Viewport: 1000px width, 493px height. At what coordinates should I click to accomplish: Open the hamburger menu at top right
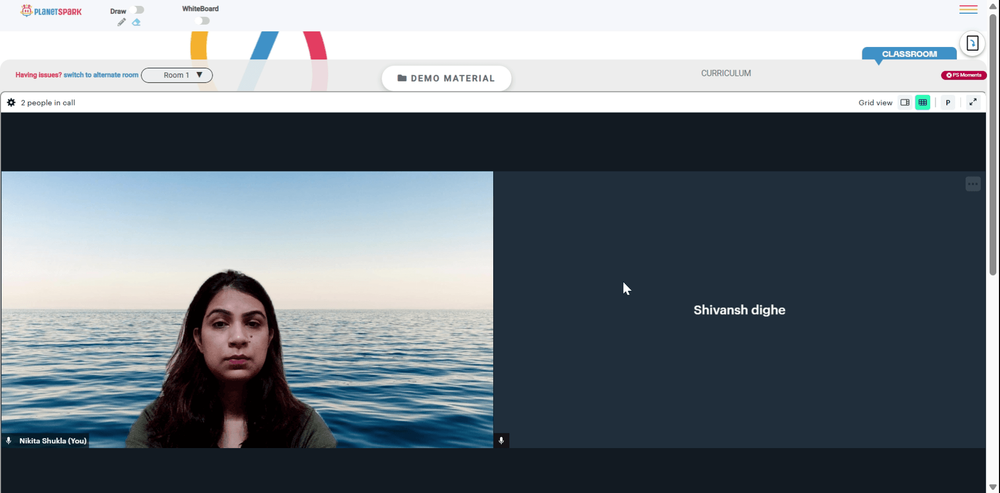point(968,10)
